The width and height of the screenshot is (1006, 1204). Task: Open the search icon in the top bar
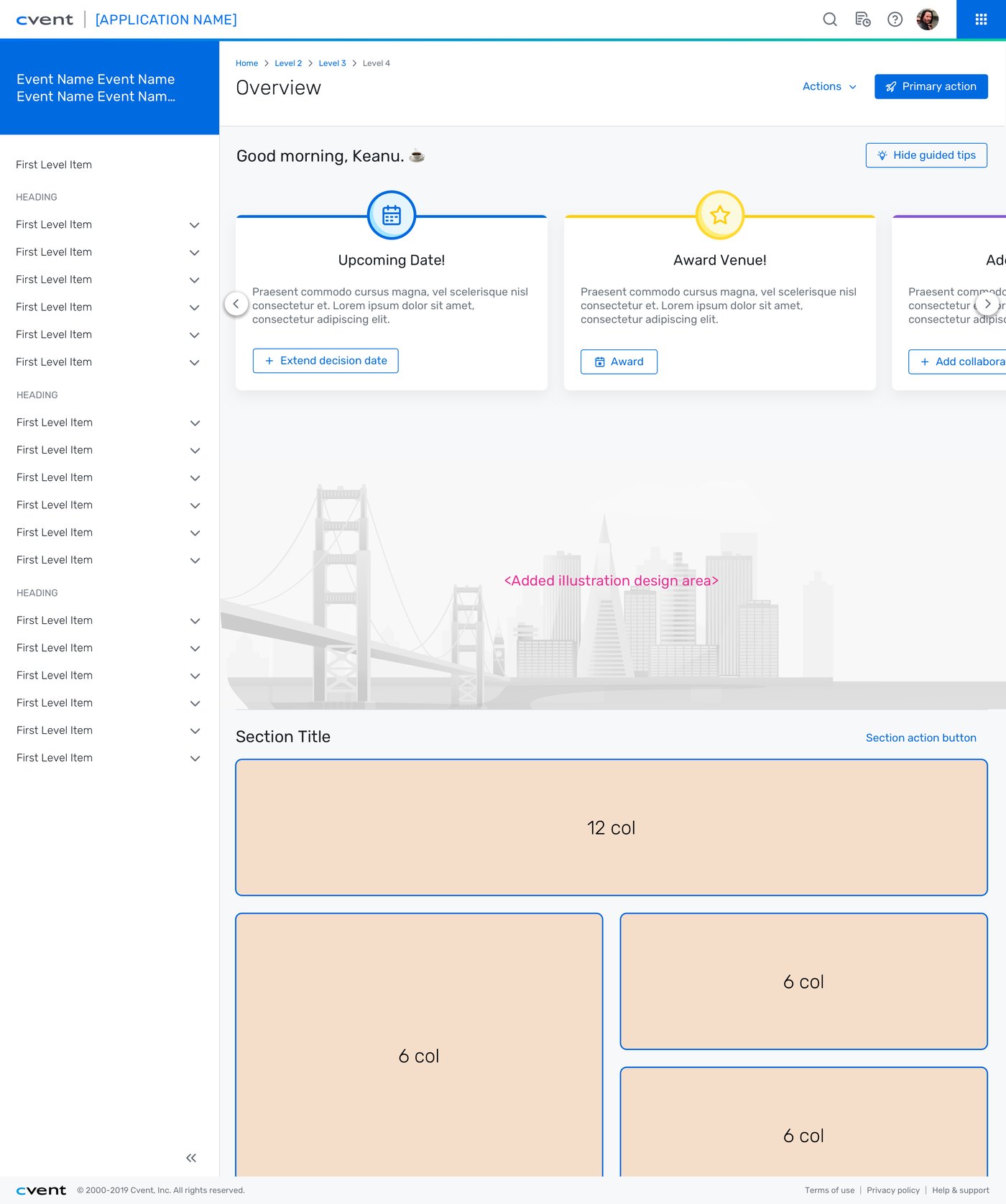(830, 19)
